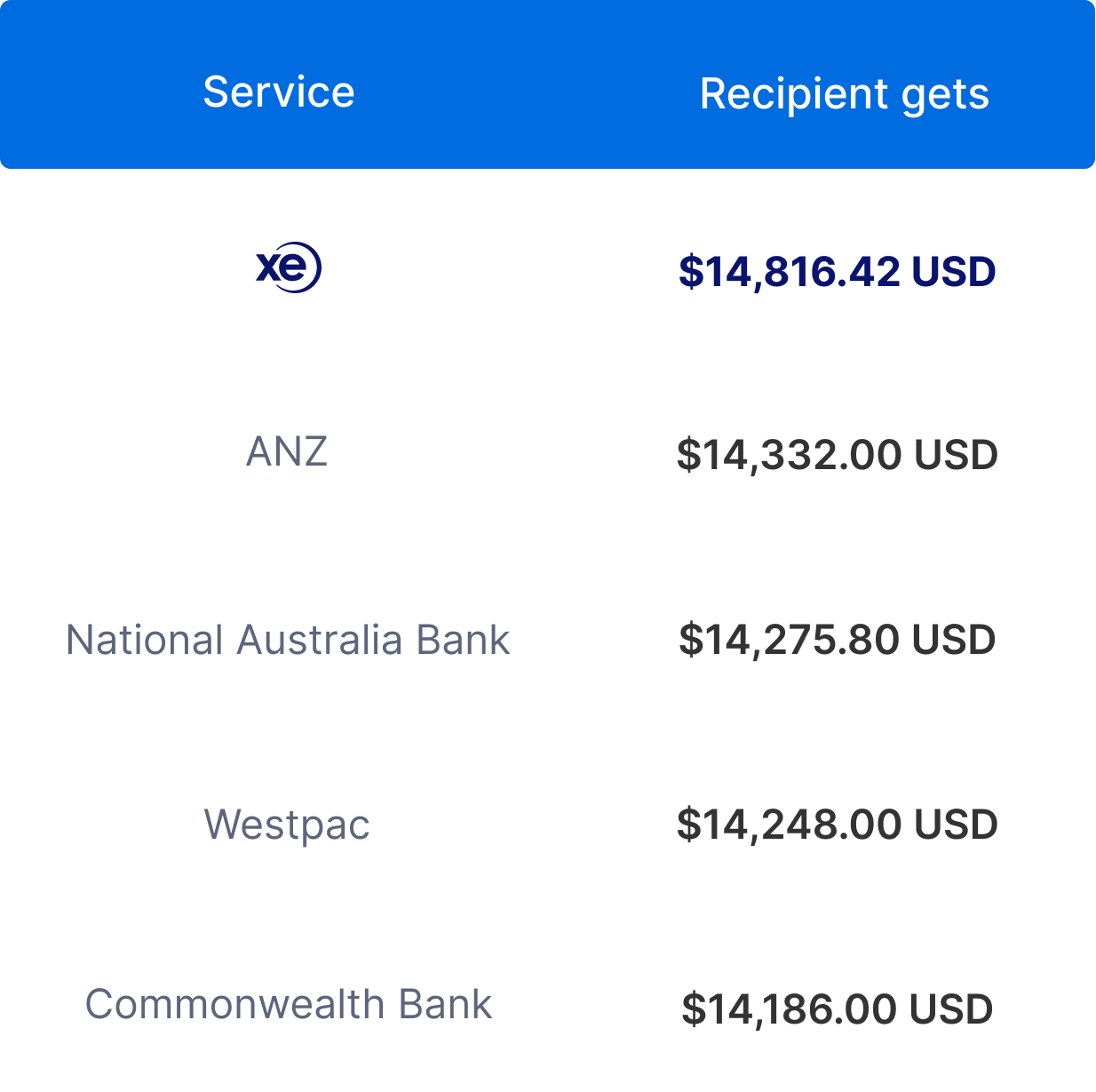Screen dimensions: 1096x1092
Task: Select the Service column header
Action: tap(279, 92)
